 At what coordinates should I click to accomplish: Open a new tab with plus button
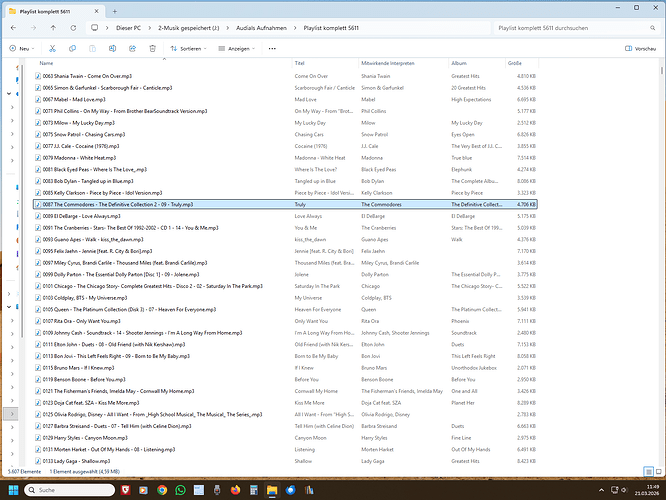pos(115,11)
